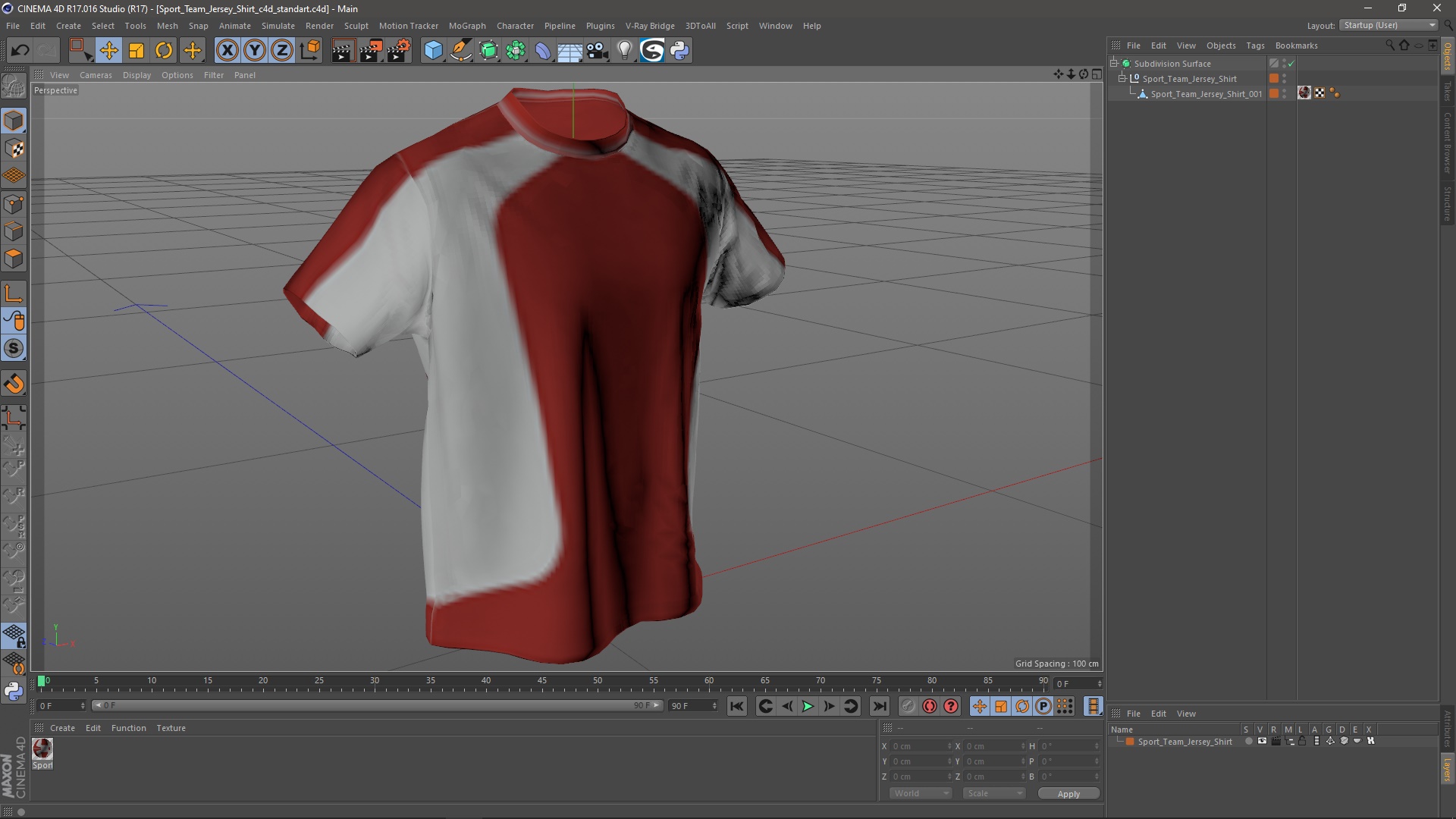Viewport: 1456px width, 819px height.
Task: Open the Sculpt menu
Action: pyautogui.click(x=356, y=26)
